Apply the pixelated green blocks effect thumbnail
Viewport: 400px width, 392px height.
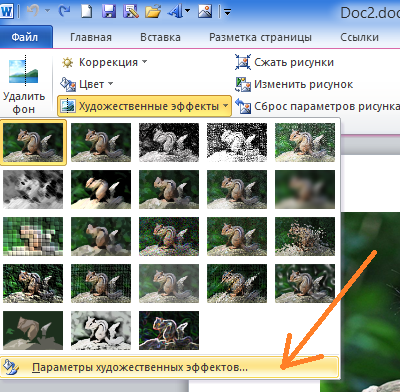tap(33, 236)
